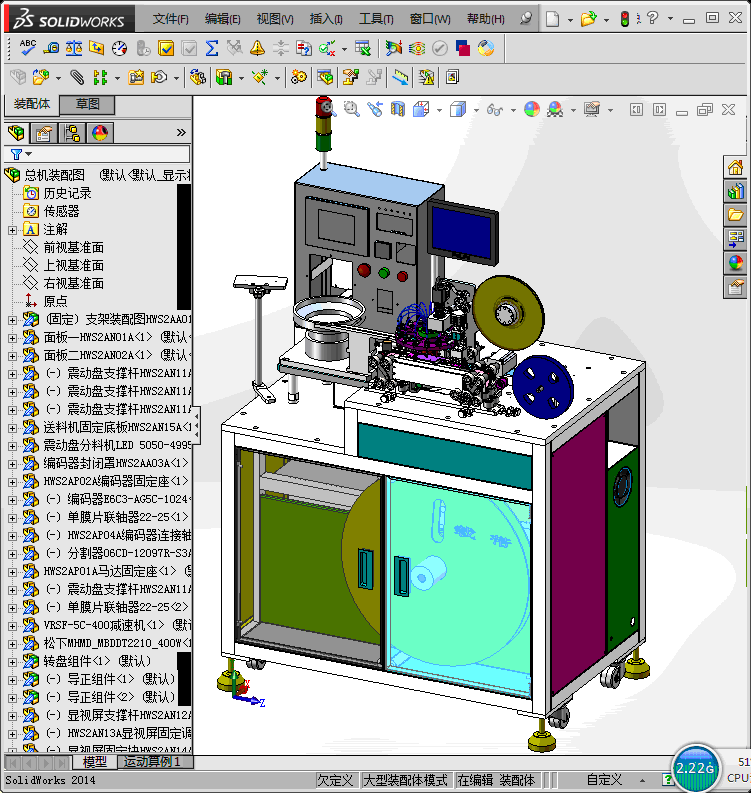Click the Exploded View icon
This screenshot has width=751, height=793.
click(x=350, y=77)
